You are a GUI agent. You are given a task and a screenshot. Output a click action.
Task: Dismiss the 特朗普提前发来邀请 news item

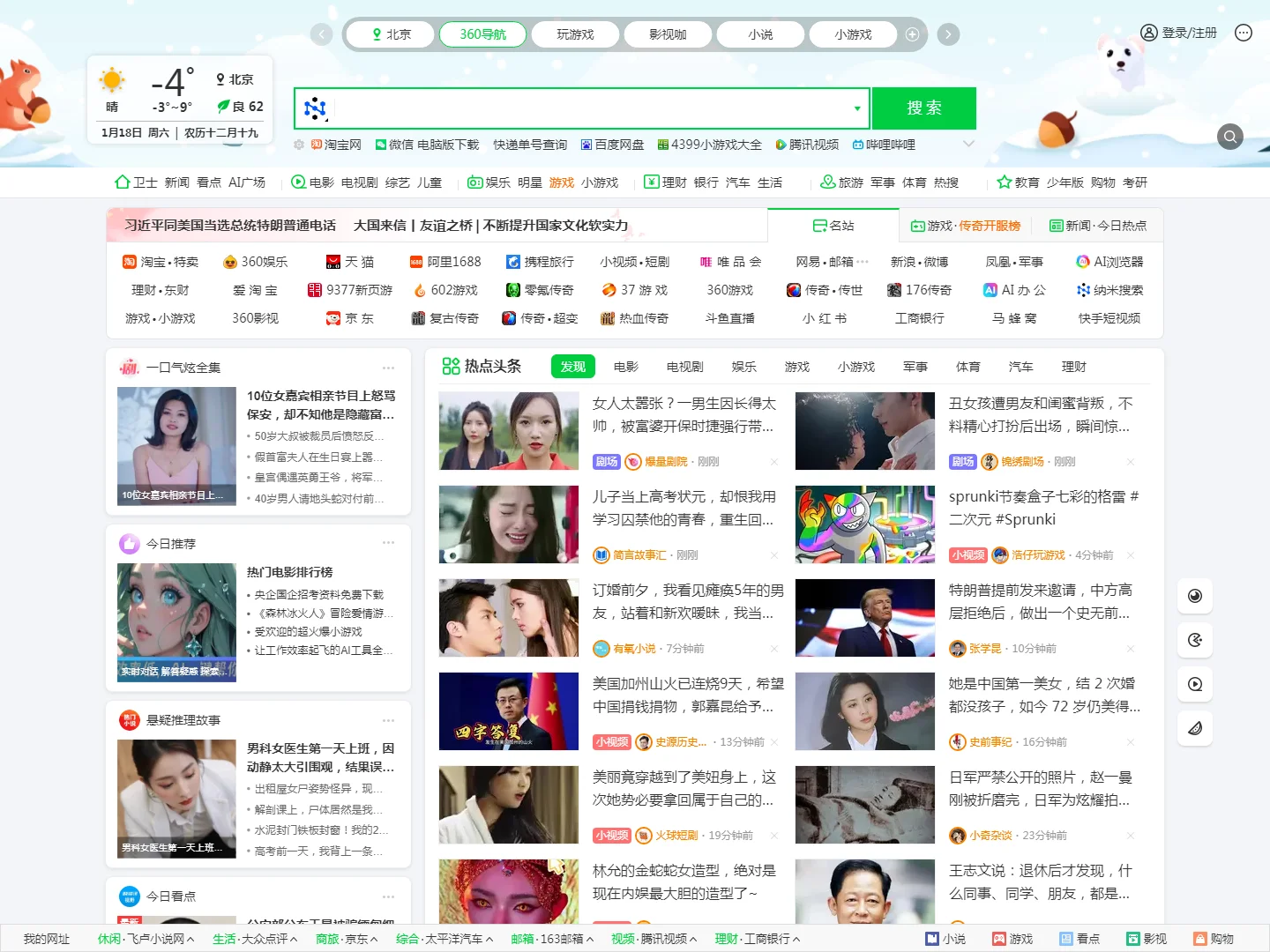click(x=1131, y=649)
